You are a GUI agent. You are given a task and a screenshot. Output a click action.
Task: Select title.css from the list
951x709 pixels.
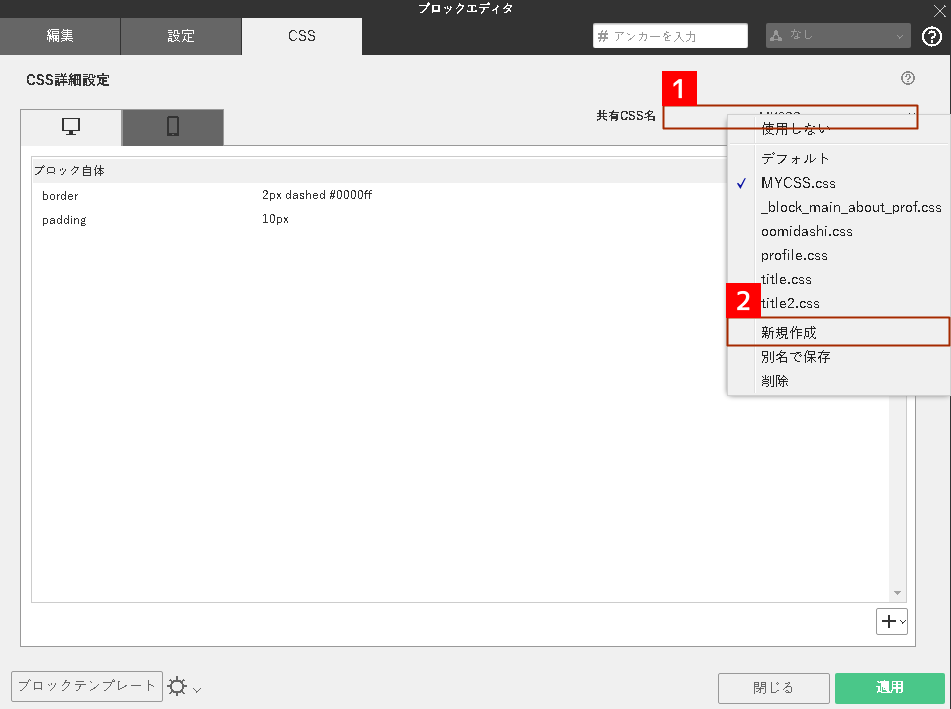click(x=839, y=280)
